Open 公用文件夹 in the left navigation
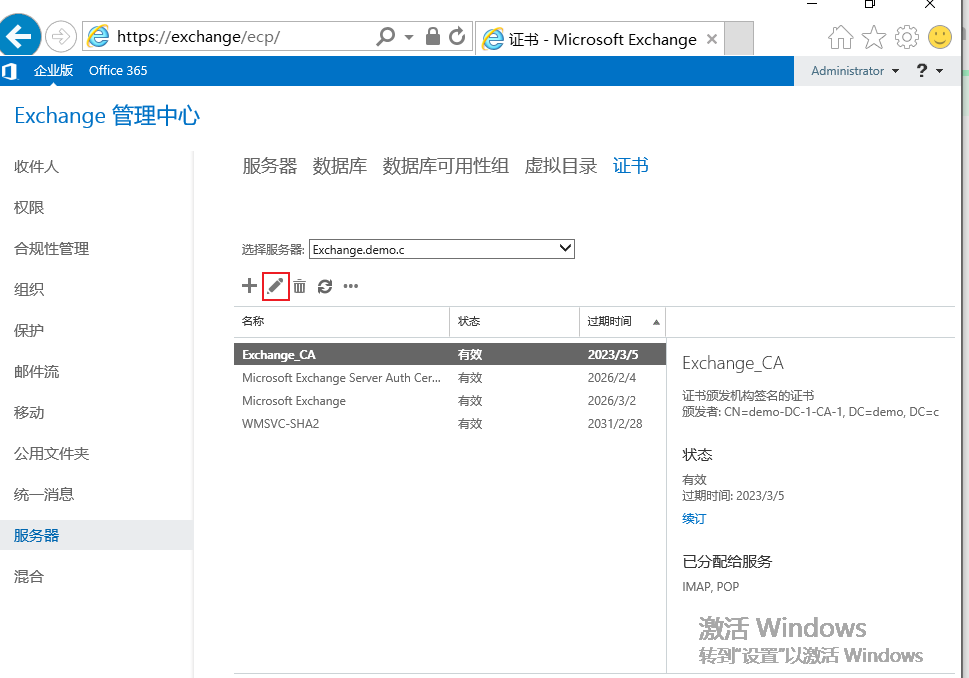Image resolution: width=969 pixels, height=678 pixels. pyautogui.click(x=51, y=454)
